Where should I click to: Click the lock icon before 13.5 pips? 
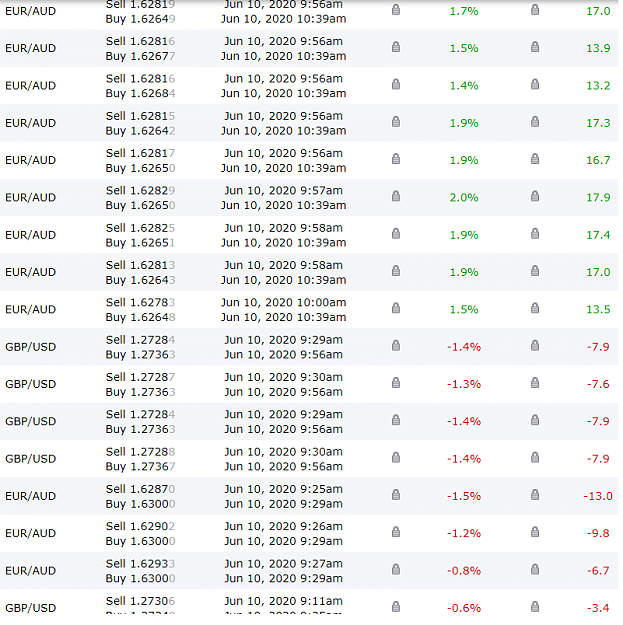tap(535, 308)
